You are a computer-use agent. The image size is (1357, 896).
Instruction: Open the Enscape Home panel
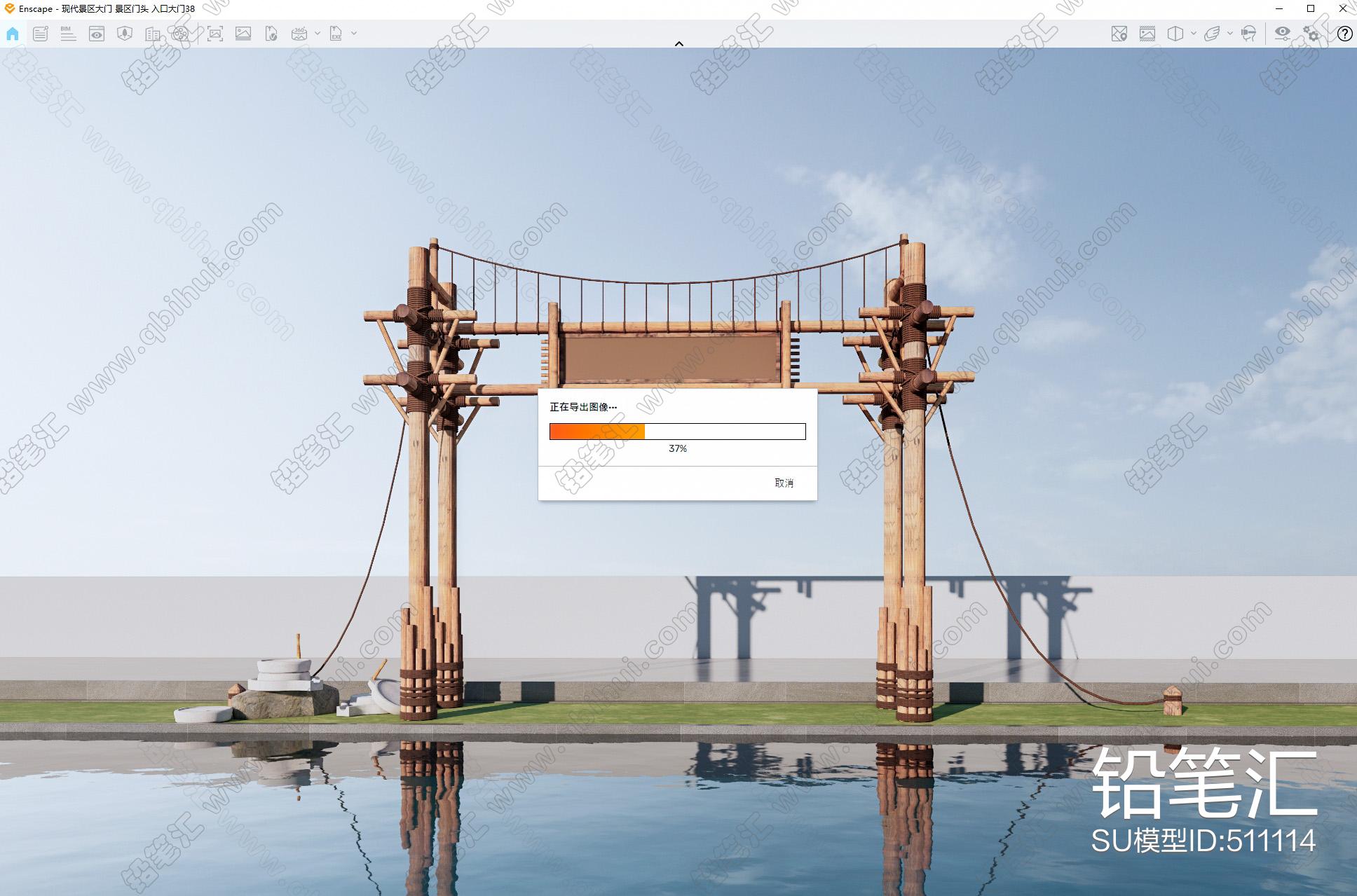click(13, 33)
